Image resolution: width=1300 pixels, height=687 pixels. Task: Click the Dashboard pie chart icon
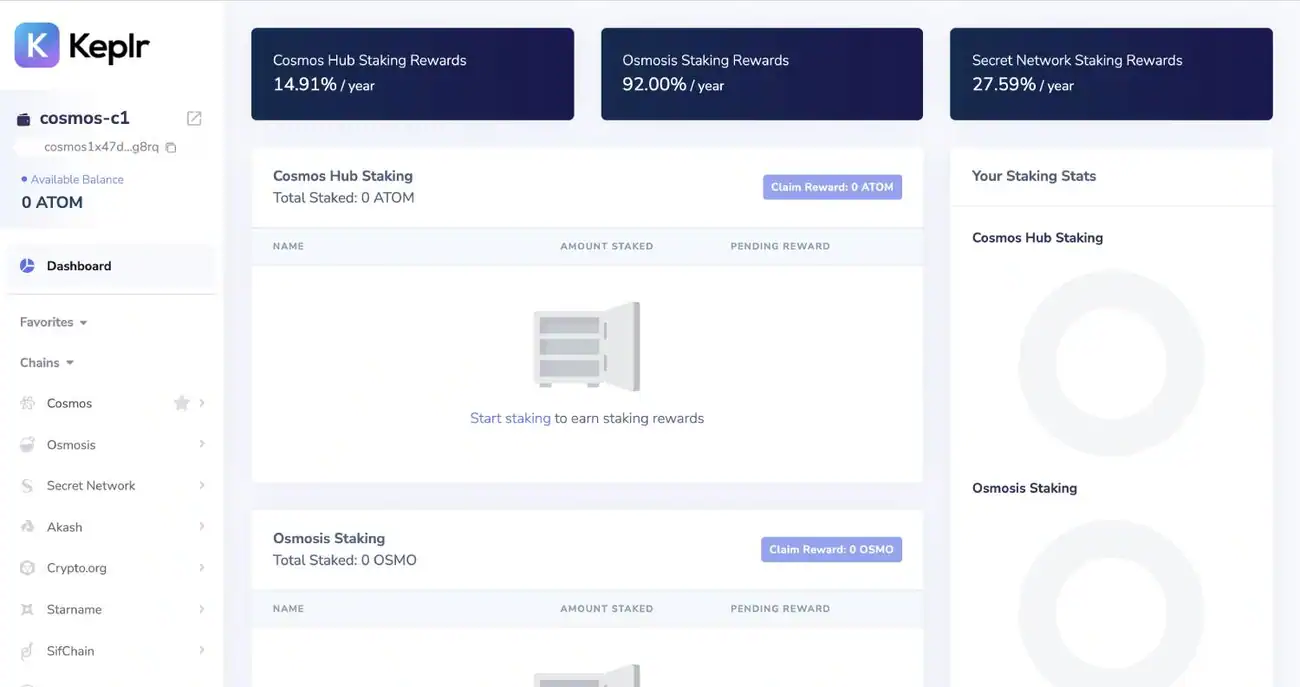pyautogui.click(x=27, y=266)
